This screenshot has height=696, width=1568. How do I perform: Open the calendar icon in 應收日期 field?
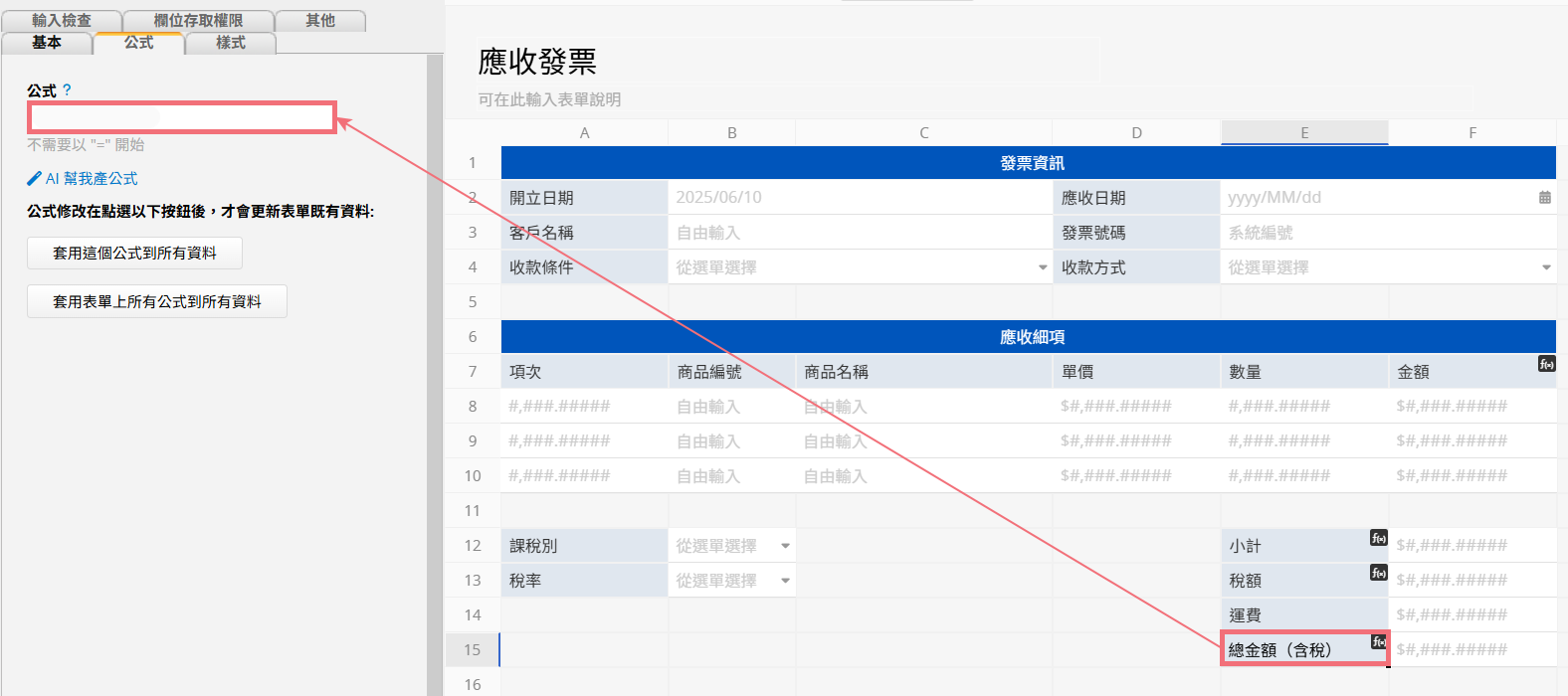pos(1545,198)
